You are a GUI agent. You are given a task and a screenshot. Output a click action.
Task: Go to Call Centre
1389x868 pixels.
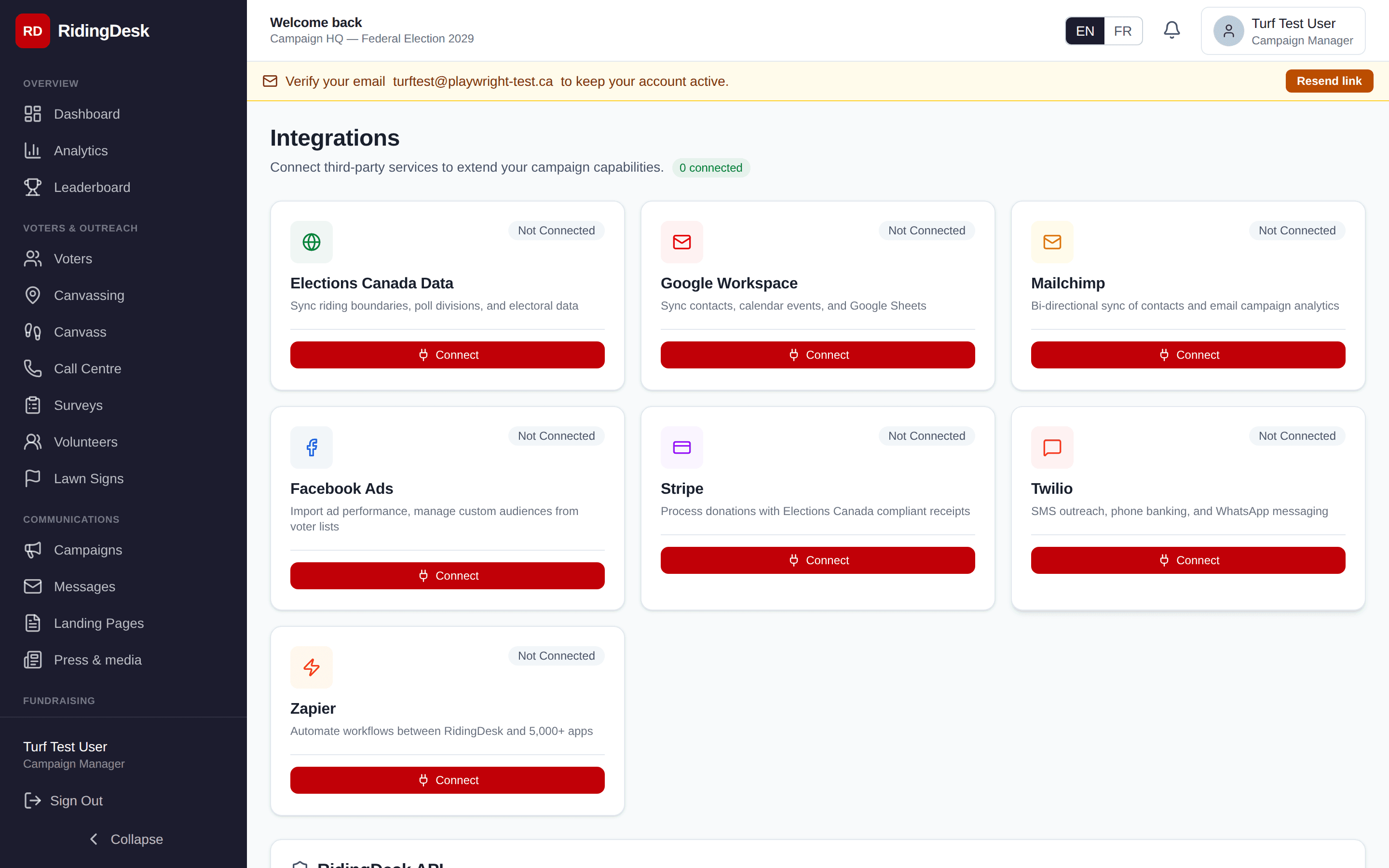123,368
